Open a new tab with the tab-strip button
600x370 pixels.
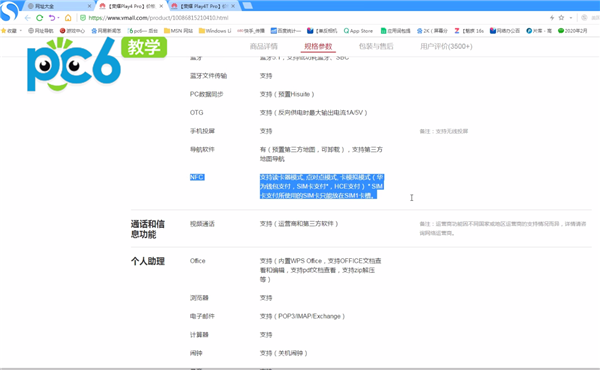click(x=248, y=5)
